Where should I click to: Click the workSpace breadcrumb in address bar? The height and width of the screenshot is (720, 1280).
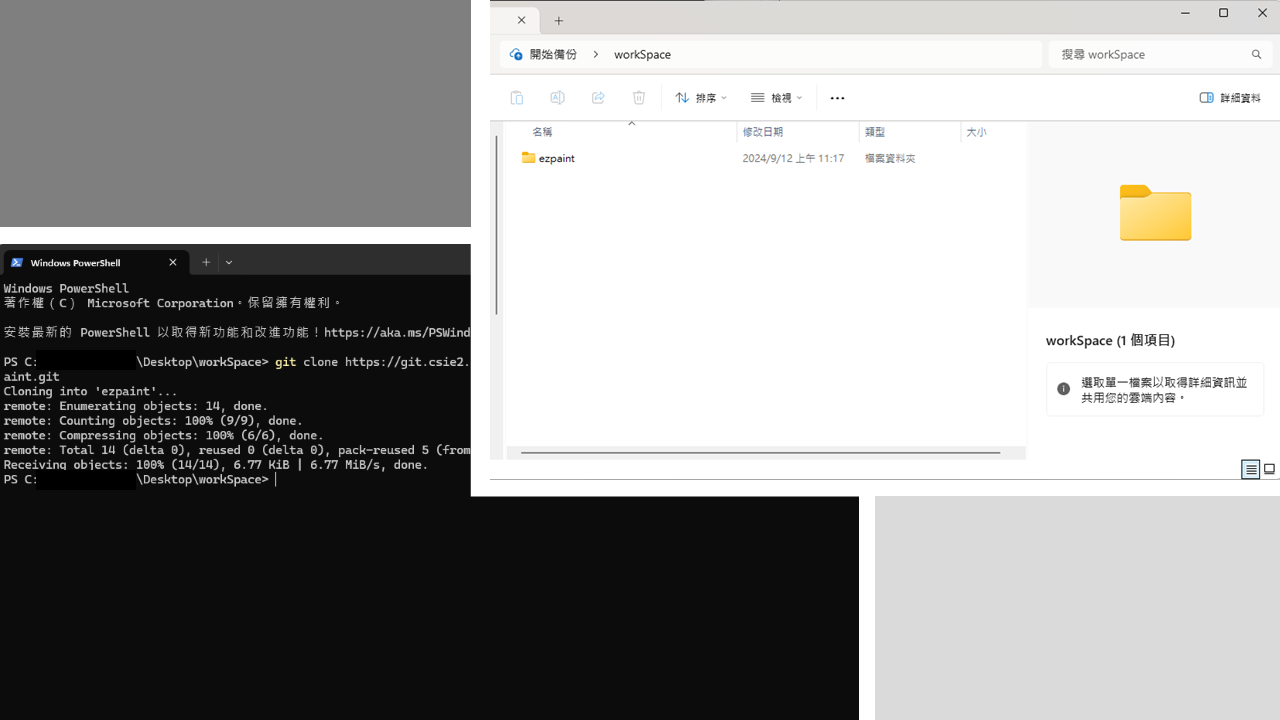(x=642, y=55)
